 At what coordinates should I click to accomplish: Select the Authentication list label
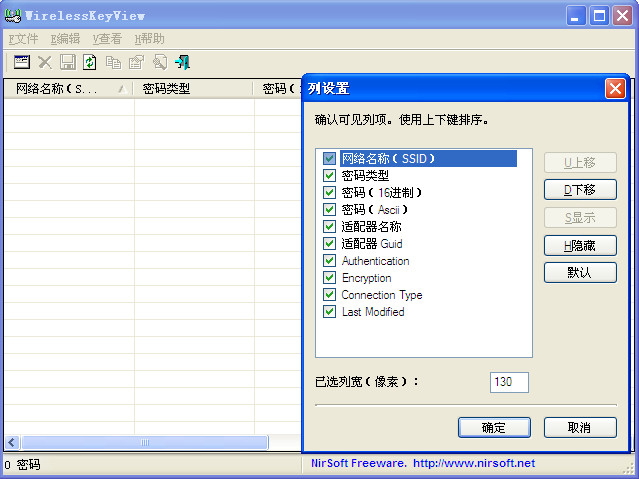click(x=375, y=260)
